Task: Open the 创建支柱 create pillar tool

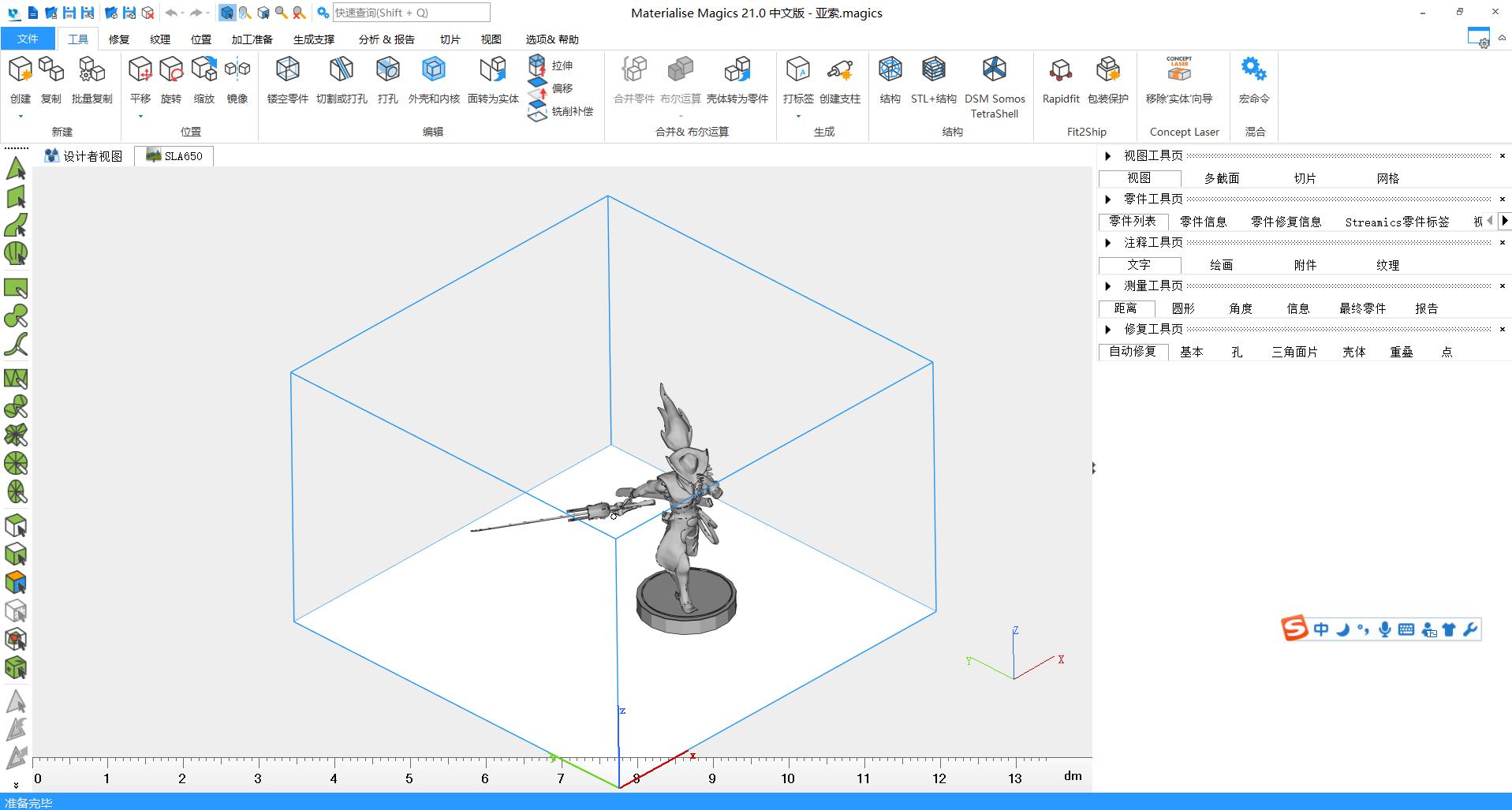Action: click(839, 70)
